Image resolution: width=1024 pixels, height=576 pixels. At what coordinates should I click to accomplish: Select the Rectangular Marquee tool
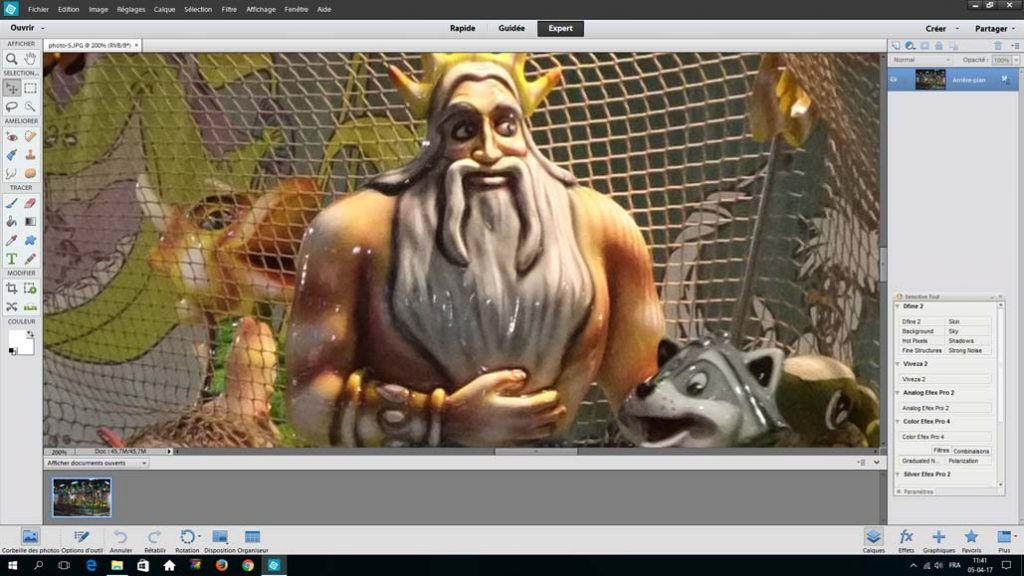30,88
